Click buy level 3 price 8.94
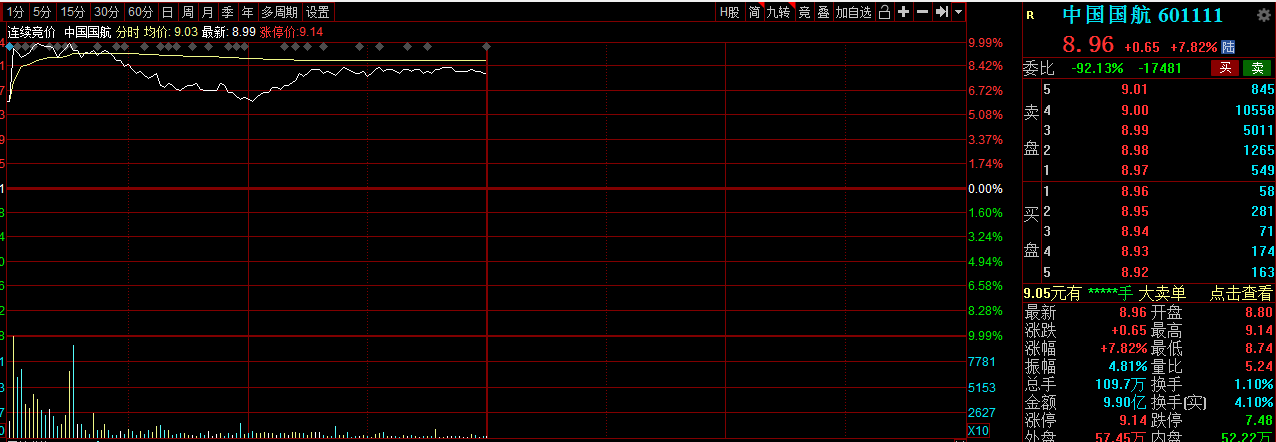Image resolution: width=1276 pixels, height=442 pixels. click(1134, 232)
